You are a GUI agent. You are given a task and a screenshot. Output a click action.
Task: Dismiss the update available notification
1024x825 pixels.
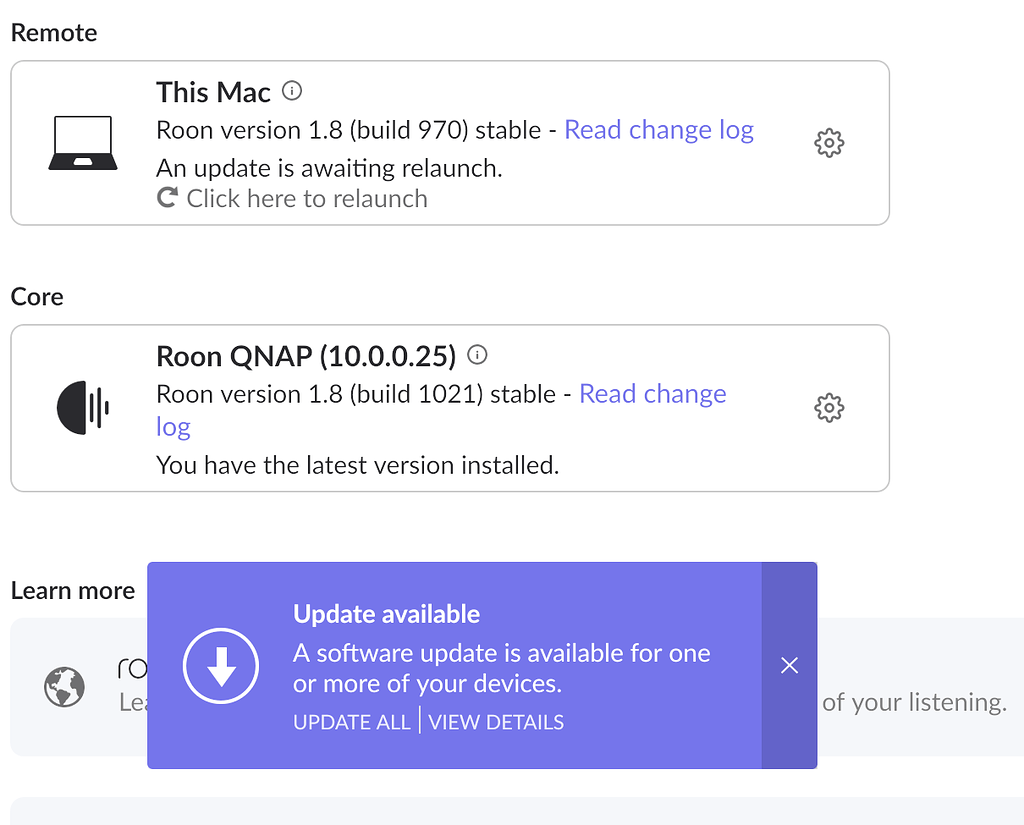tap(789, 665)
